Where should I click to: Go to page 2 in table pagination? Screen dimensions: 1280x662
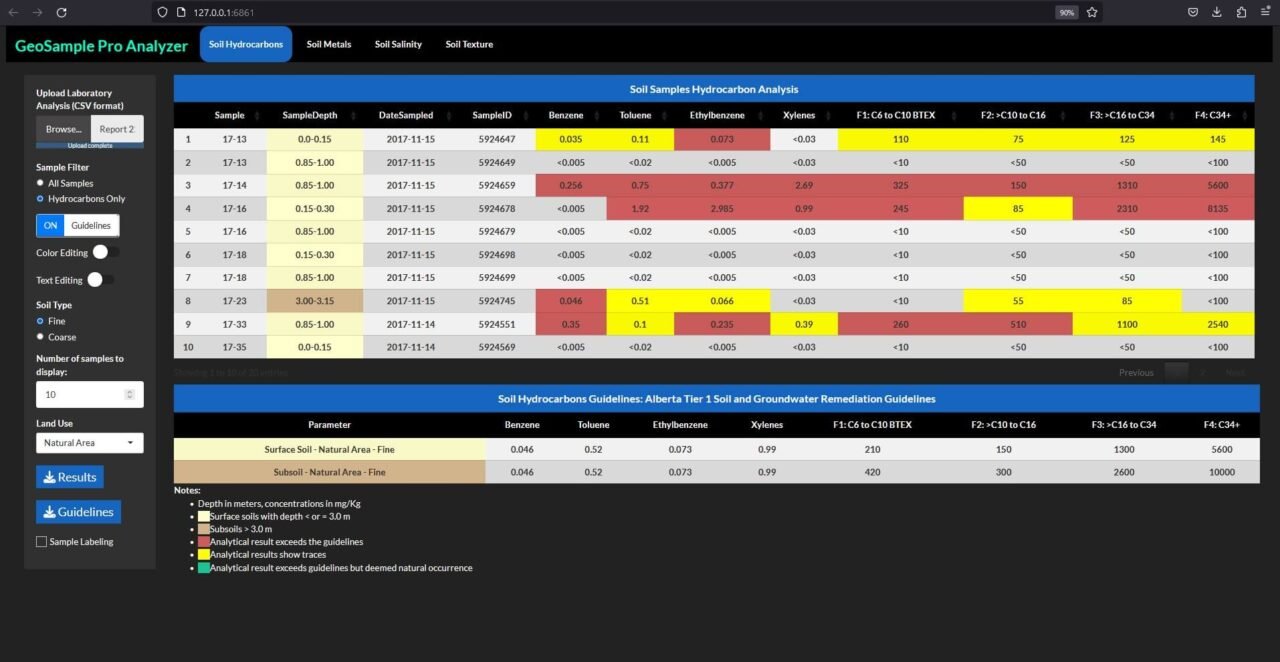(1201, 371)
